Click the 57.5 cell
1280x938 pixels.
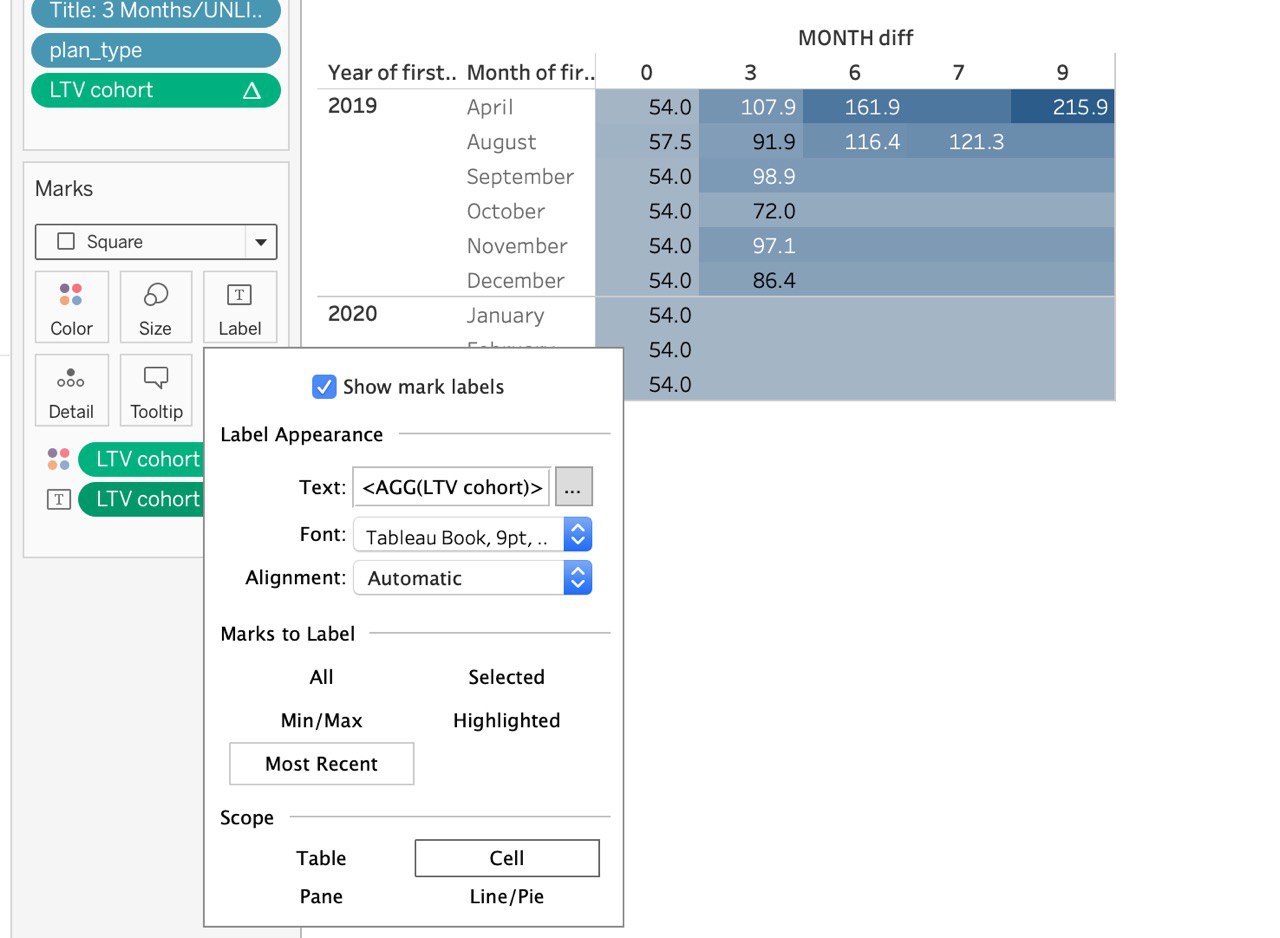coord(647,142)
